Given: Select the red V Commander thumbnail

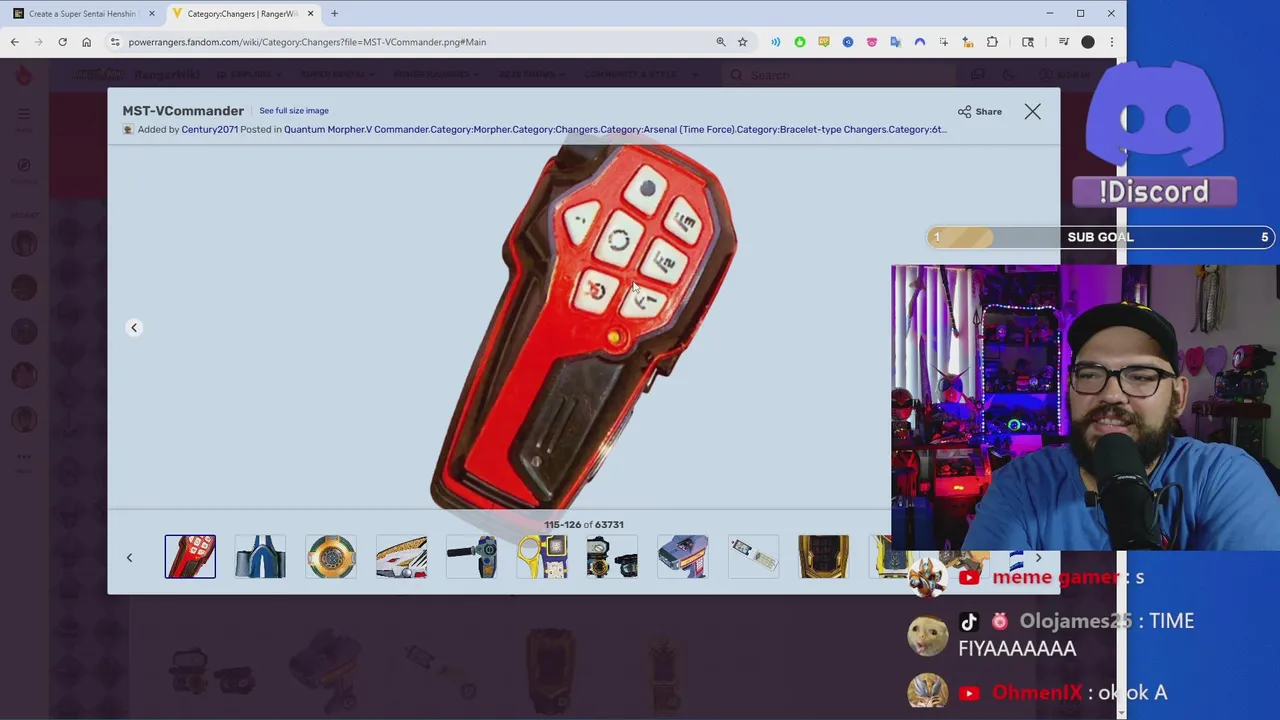Looking at the screenshot, I should 190,557.
